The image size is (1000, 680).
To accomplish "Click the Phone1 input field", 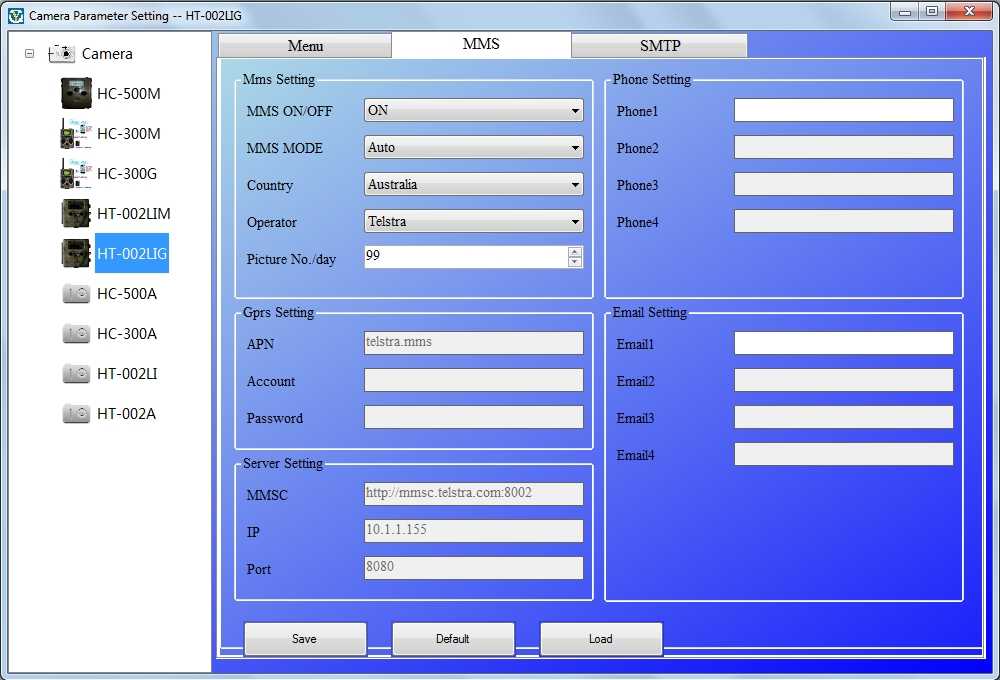I will (843, 111).
